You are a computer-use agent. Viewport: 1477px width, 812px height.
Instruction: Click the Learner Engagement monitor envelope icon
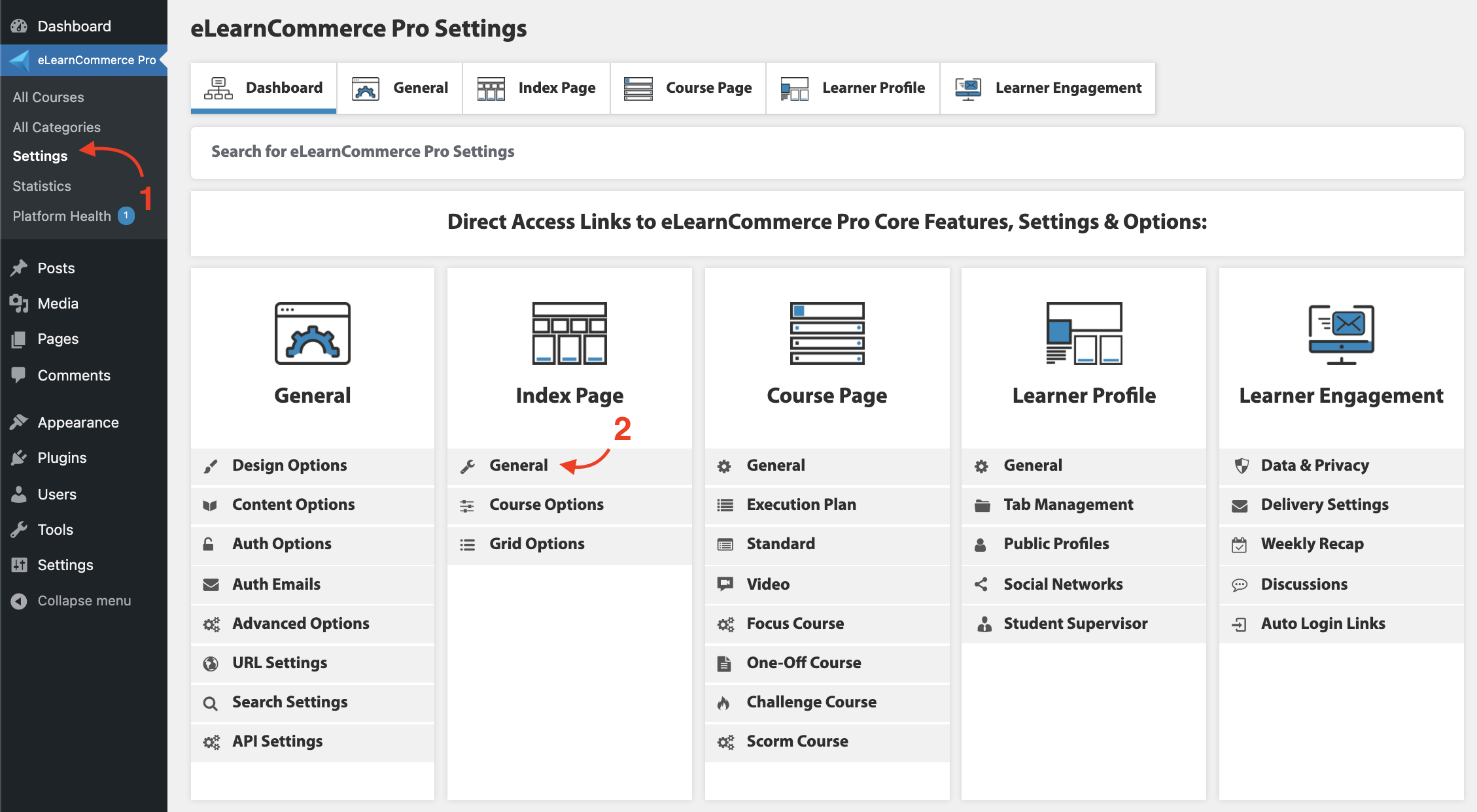[x=1341, y=333]
